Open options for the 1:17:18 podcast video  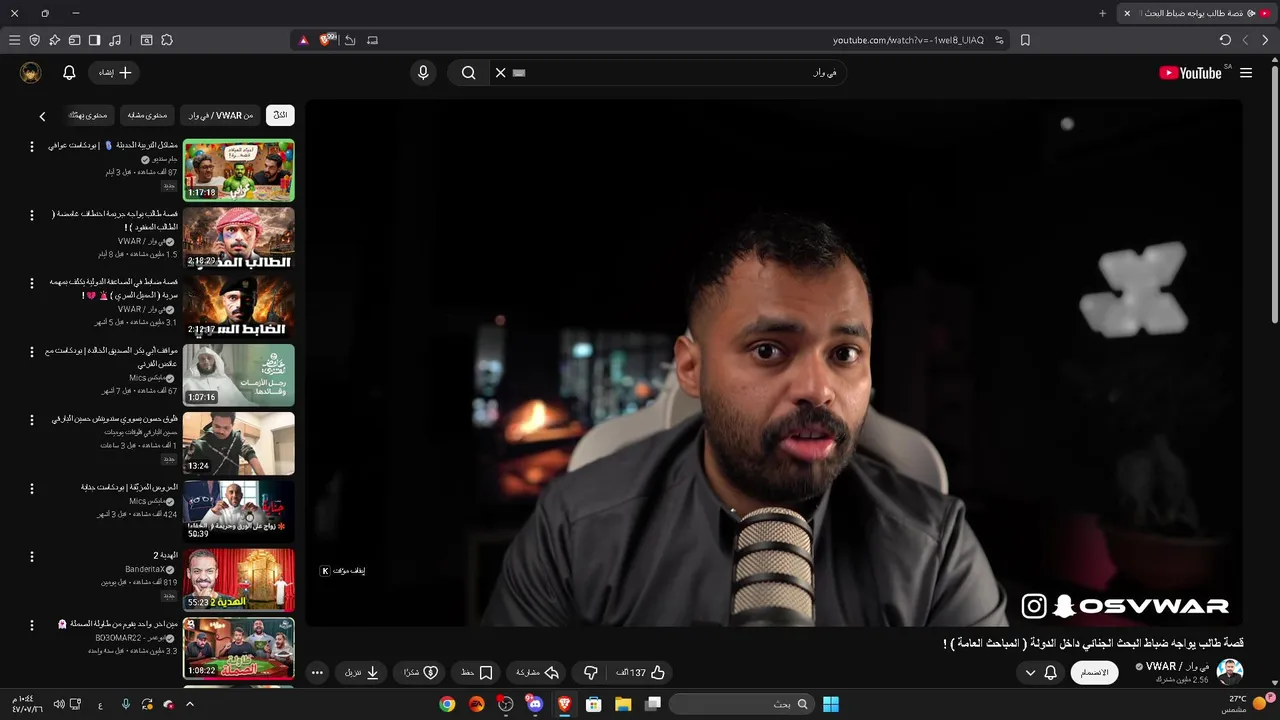(31, 147)
